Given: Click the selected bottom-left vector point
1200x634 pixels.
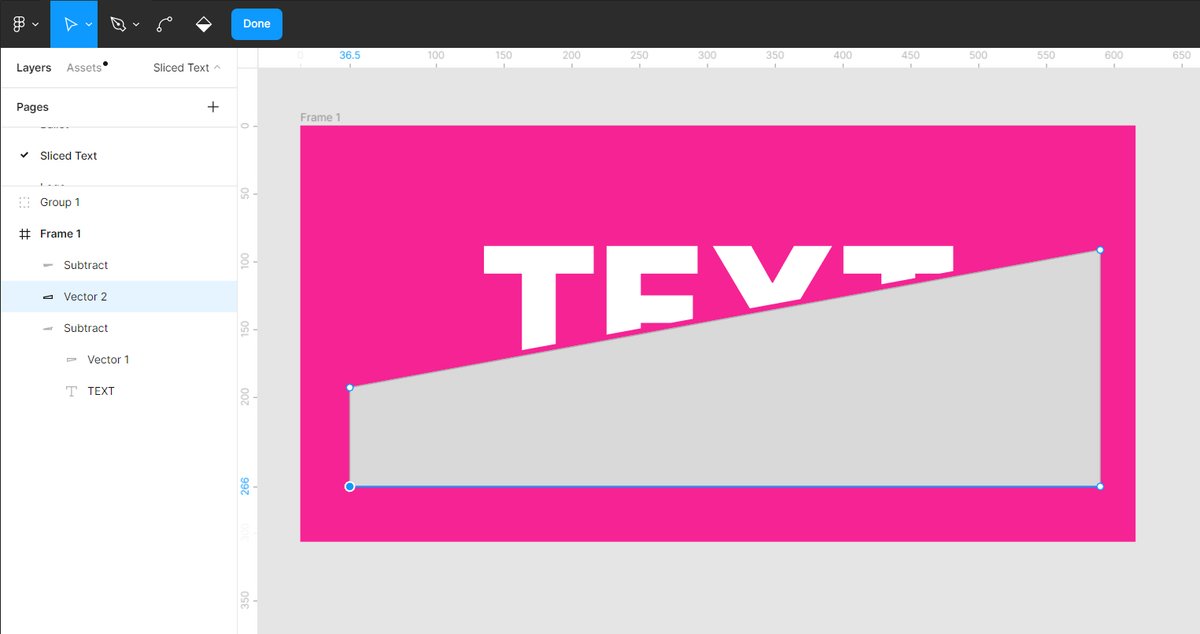Looking at the screenshot, I should (x=350, y=487).
